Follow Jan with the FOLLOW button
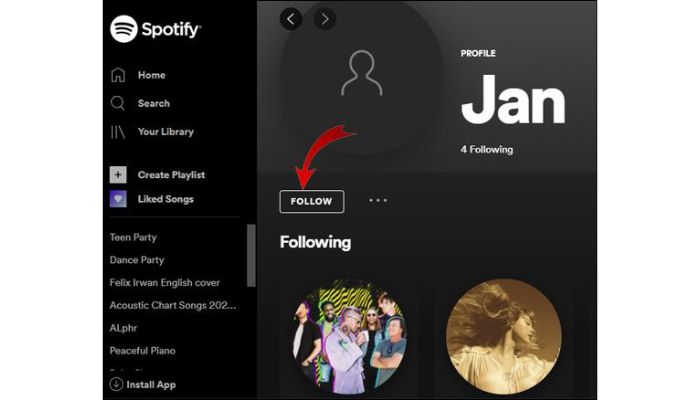The height and width of the screenshot is (400, 700). 312,201
